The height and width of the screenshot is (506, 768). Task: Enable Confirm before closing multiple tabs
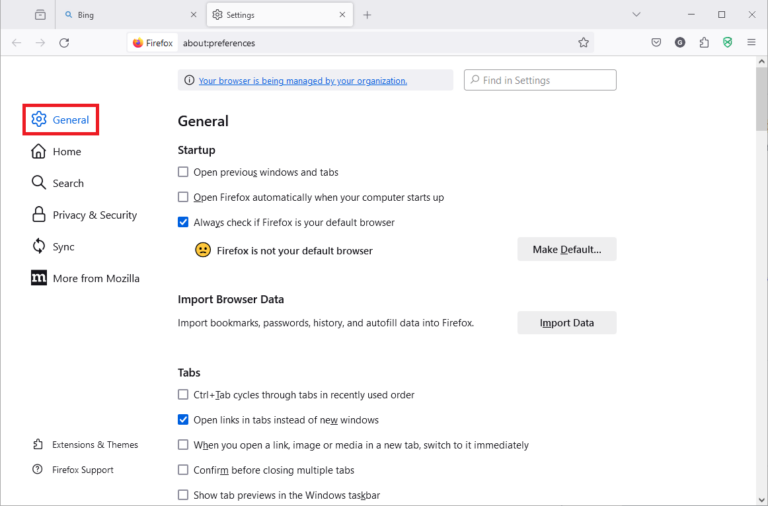183,470
